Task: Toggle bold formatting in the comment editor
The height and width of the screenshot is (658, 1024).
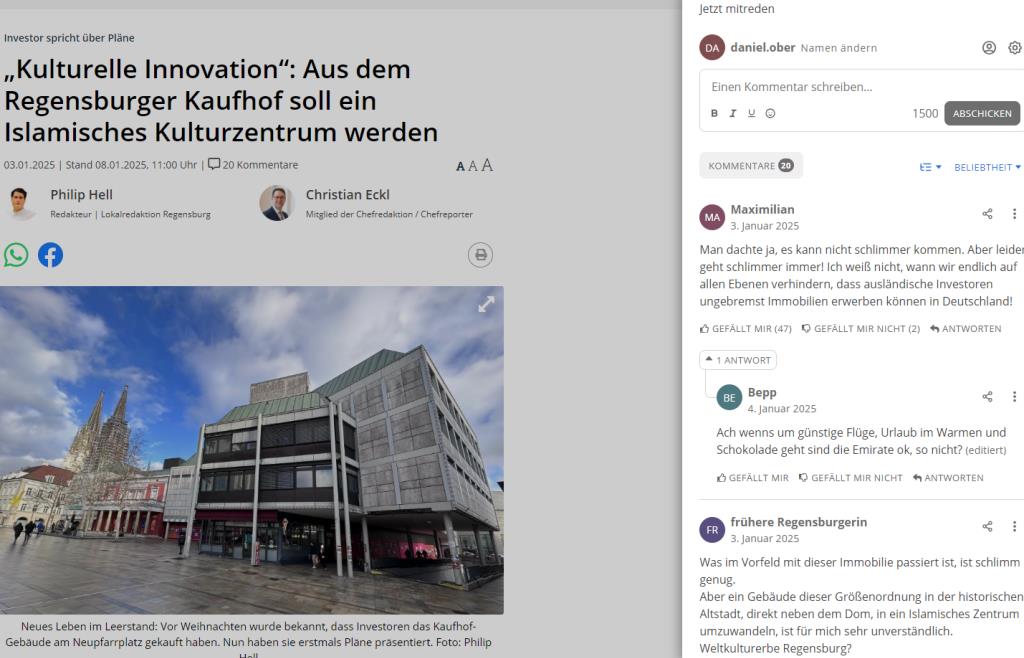Action: (714, 113)
